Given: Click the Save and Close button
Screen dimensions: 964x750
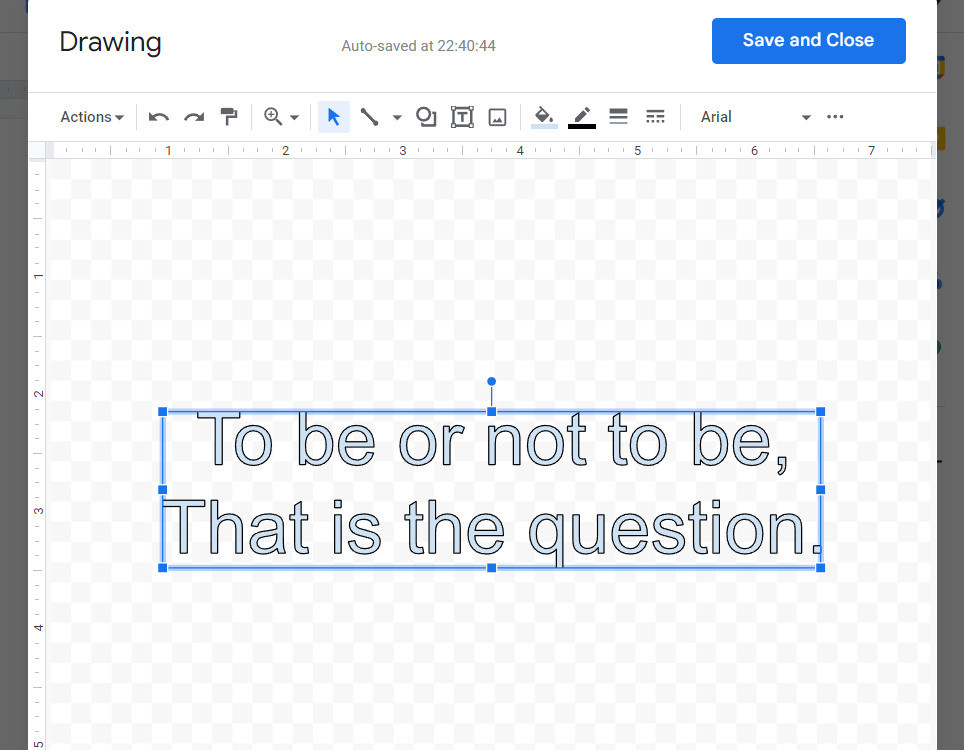Looking at the screenshot, I should pos(808,41).
